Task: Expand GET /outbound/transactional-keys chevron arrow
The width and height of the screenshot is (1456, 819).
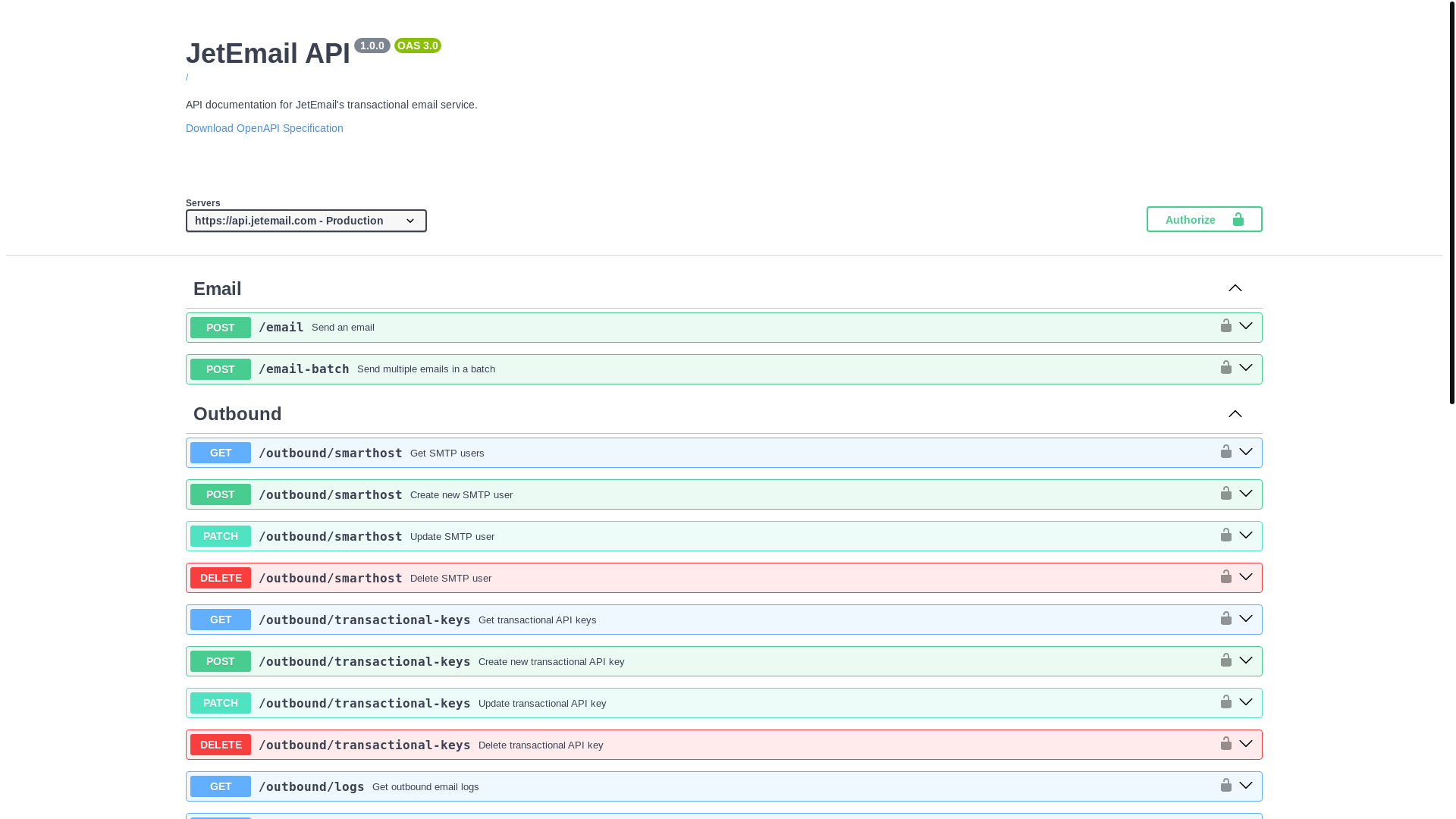Action: (x=1246, y=619)
